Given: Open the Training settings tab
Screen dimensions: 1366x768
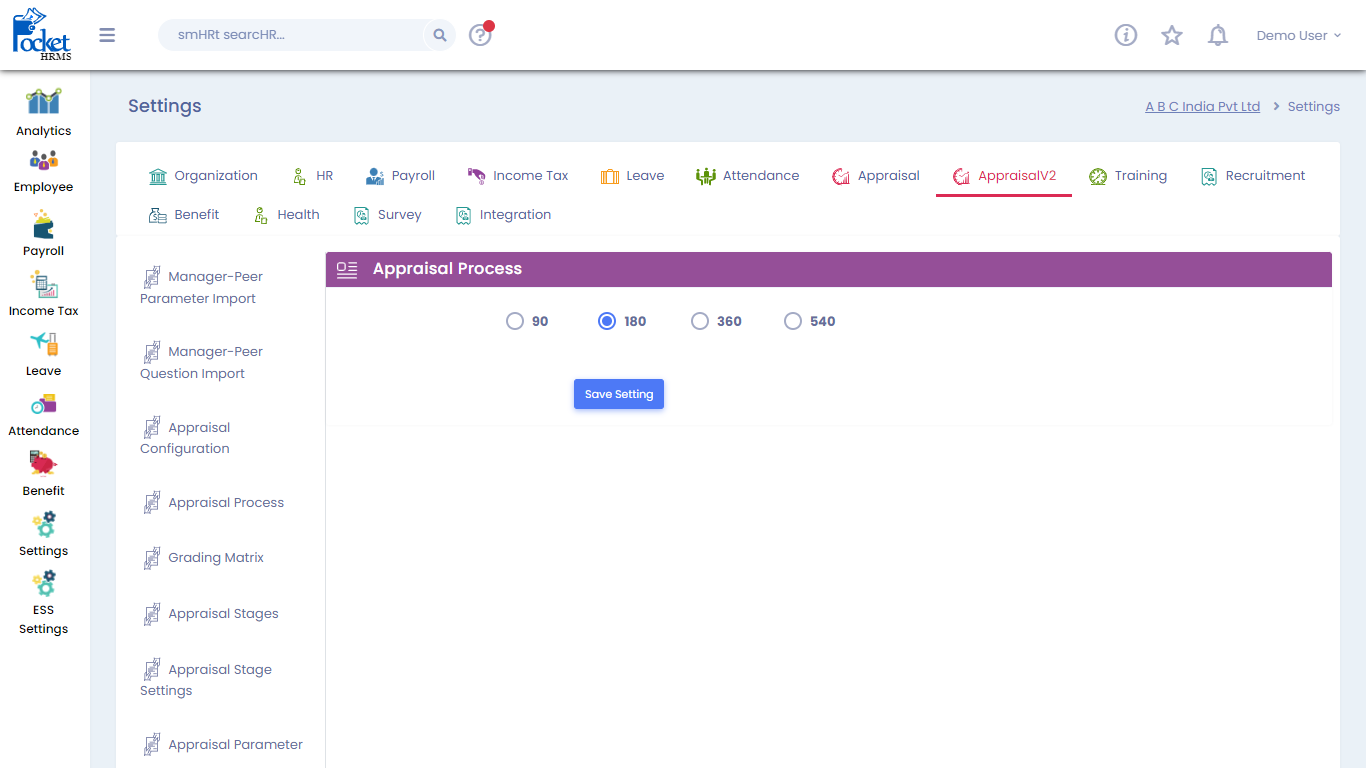Looking at the screenshot, I should coord(1128,176).
